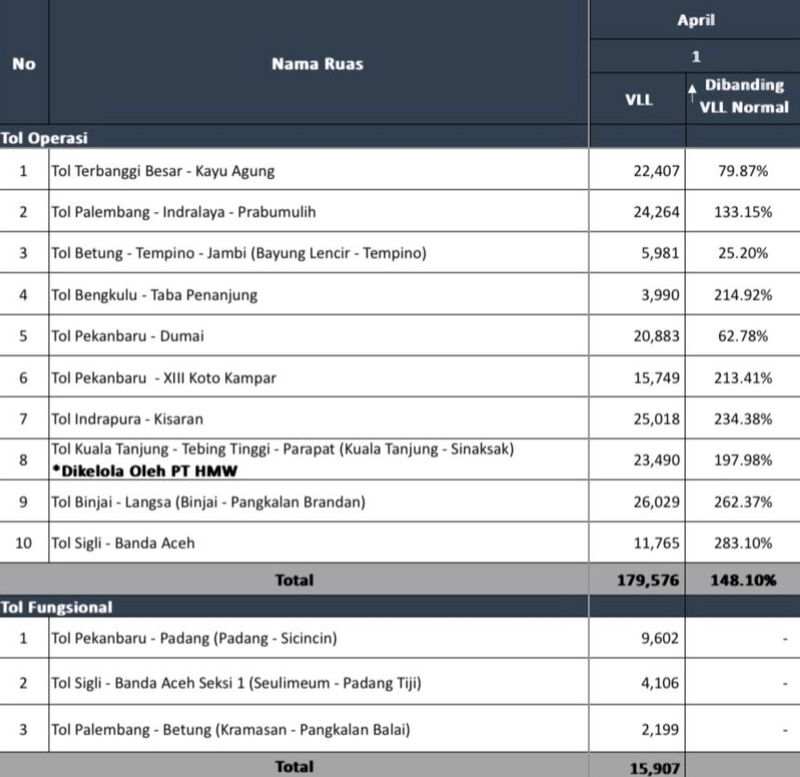
Task: Select the Nama Ruas column header
Action: click(x=317, y=63)
